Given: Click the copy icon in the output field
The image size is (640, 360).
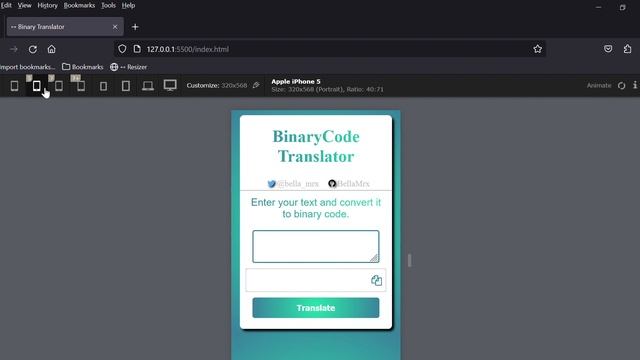Looking at the screenshot, I should coord(376,280).
